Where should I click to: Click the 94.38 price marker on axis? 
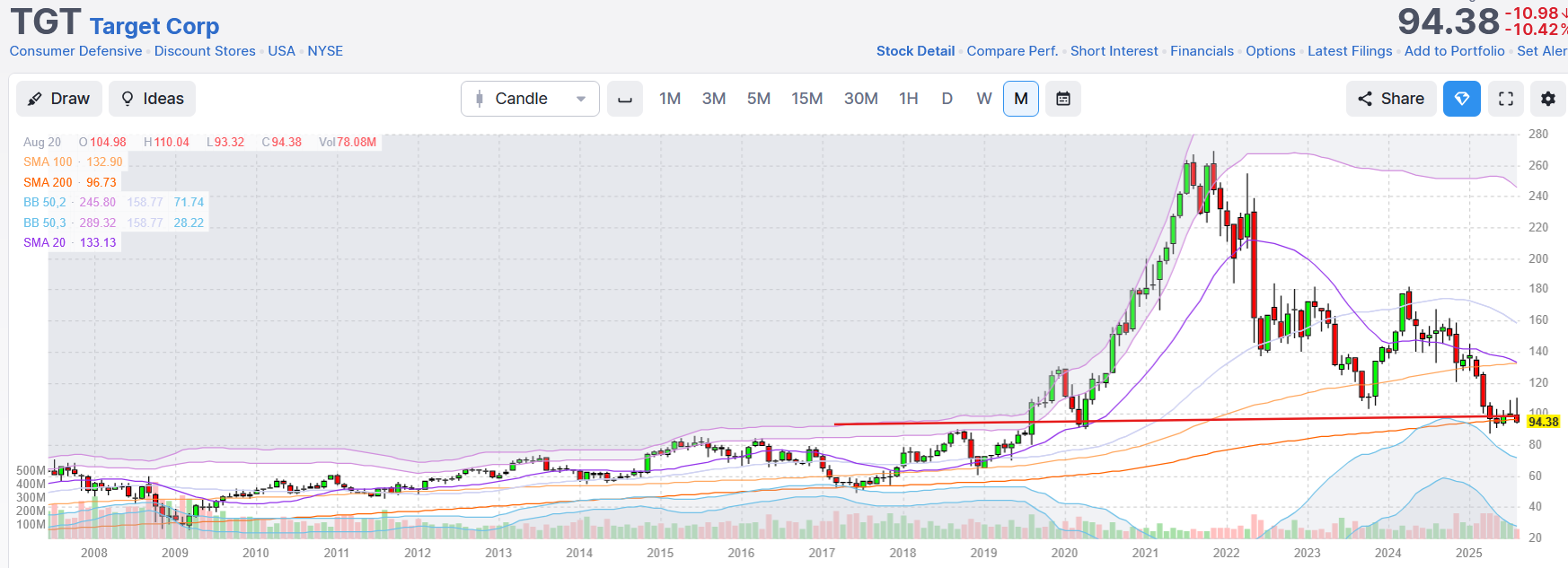1543,422
